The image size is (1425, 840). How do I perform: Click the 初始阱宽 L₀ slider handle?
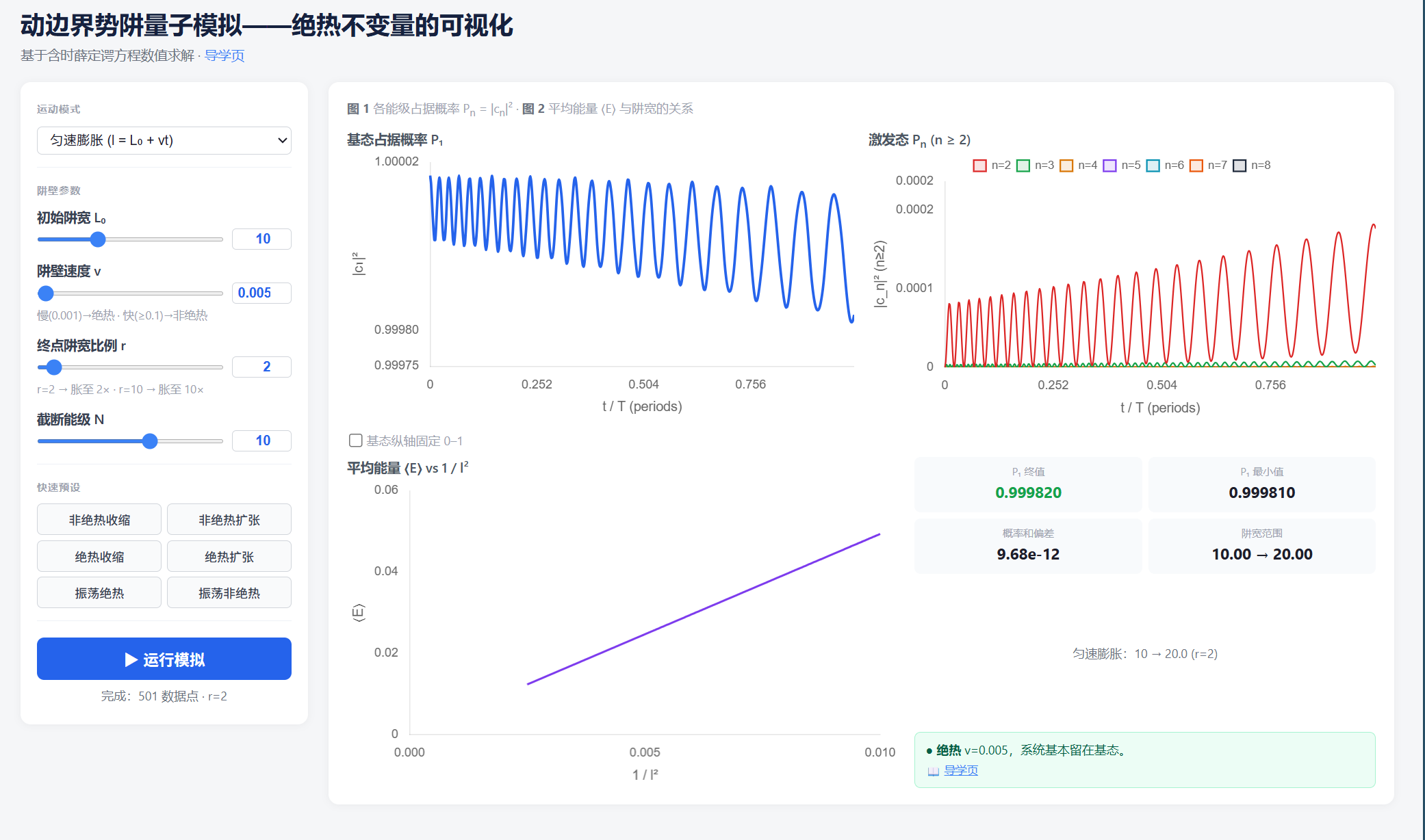(98, 239)
